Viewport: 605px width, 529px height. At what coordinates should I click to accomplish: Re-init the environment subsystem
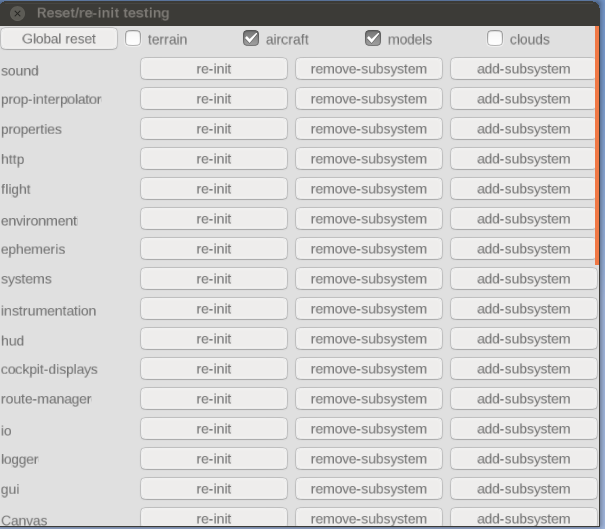(x=214, y=219)
